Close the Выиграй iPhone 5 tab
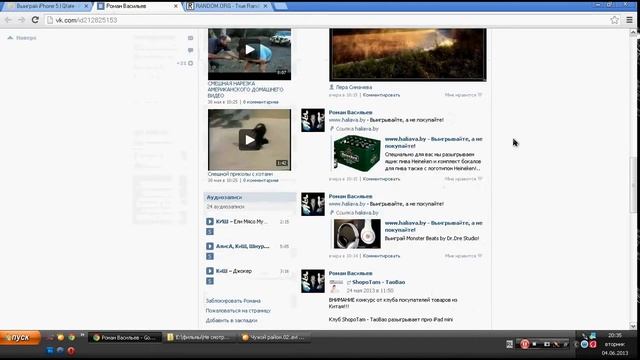The image size is (640, 360). coord(86,6)
